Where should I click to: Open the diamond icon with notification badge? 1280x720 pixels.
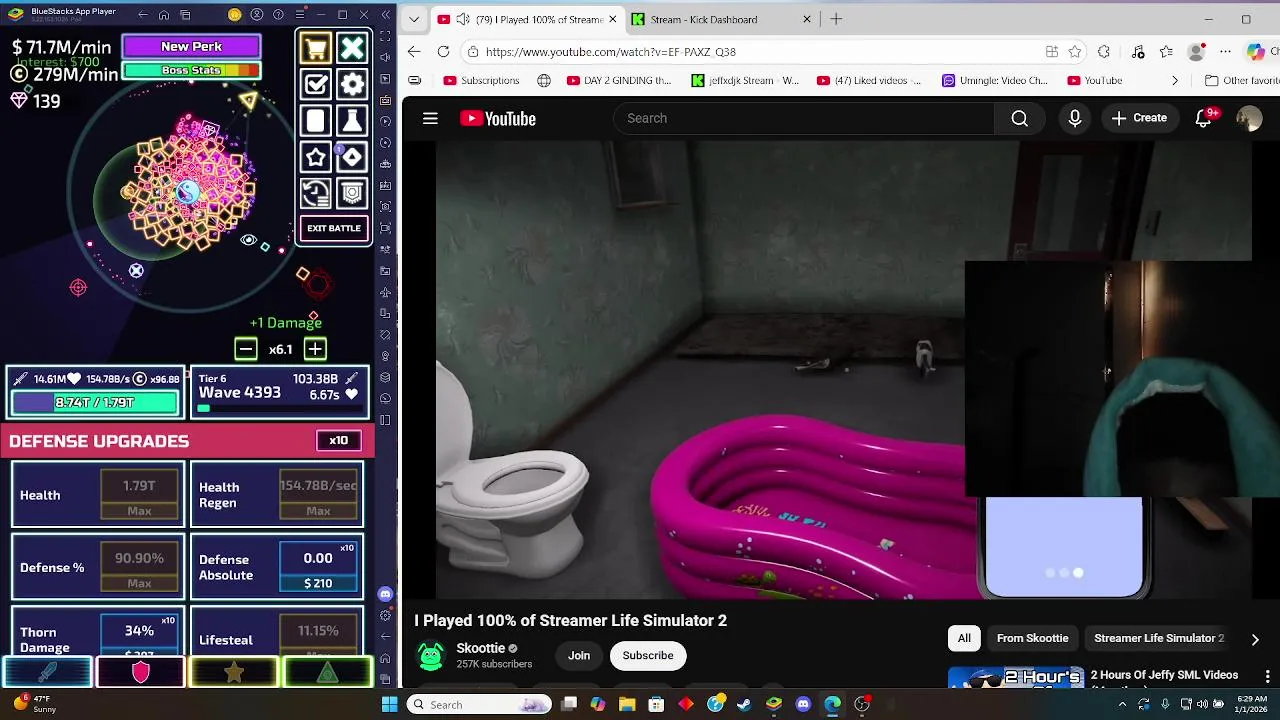click(352, 157)
